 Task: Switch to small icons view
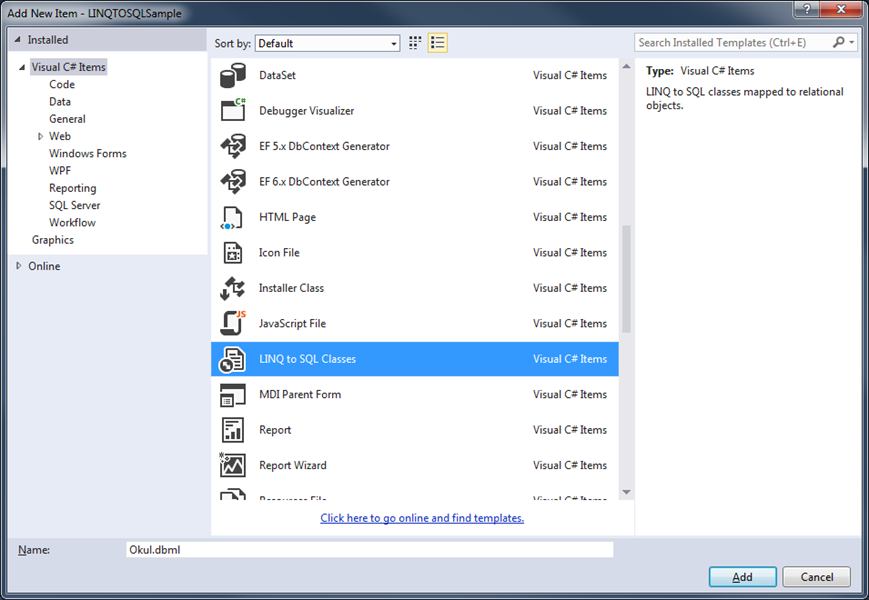pos(415,43)
